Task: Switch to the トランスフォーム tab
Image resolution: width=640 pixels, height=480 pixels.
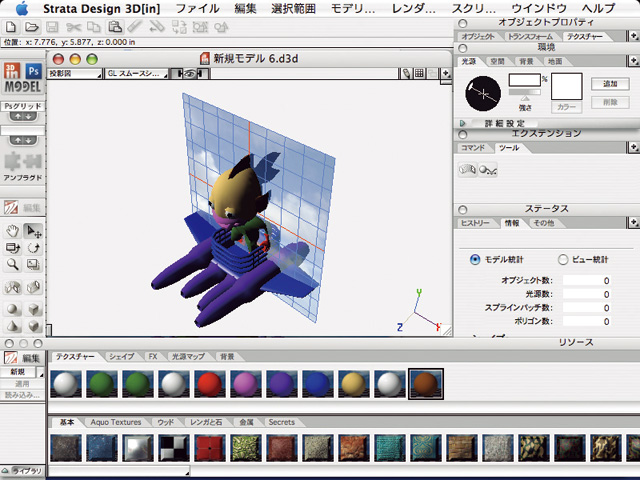Action: click(530, 37)
